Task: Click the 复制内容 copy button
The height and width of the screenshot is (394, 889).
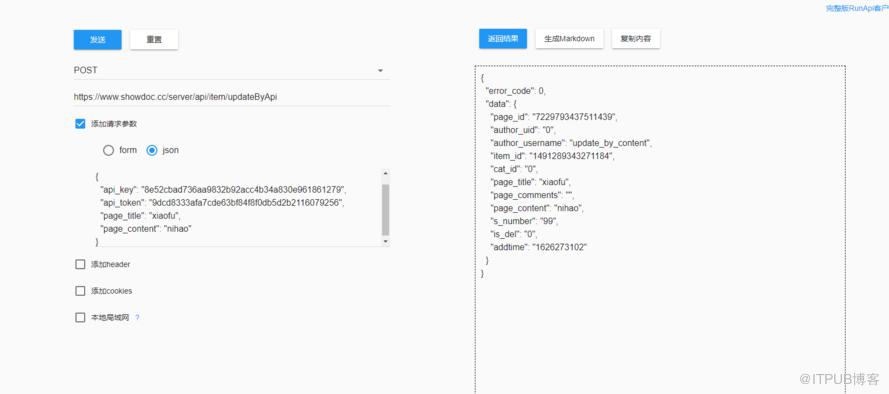Action: 636,39
